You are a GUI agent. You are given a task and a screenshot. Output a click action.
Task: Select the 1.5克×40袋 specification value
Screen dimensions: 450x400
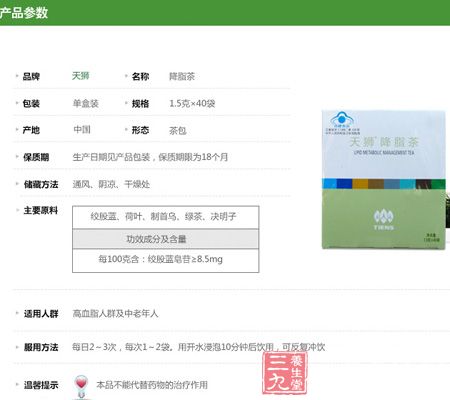pyautogui.click(x=192, y=104)
